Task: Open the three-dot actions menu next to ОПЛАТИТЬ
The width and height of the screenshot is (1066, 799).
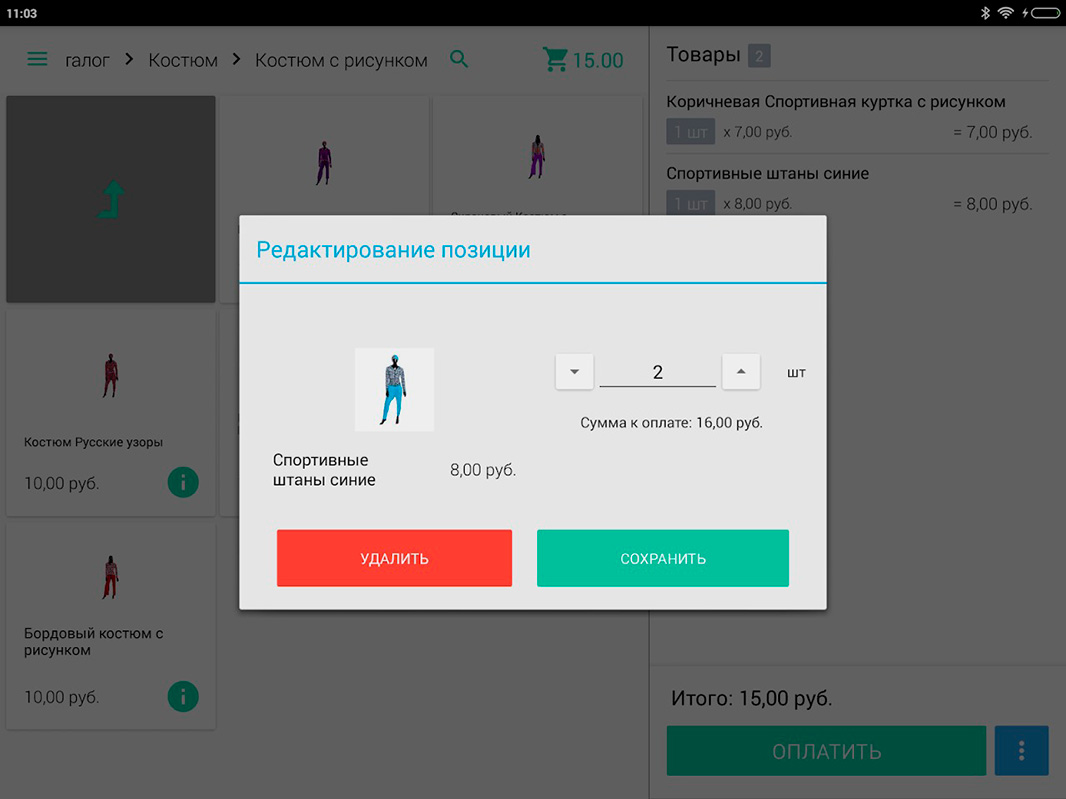Action: (x=1021, y=750)
